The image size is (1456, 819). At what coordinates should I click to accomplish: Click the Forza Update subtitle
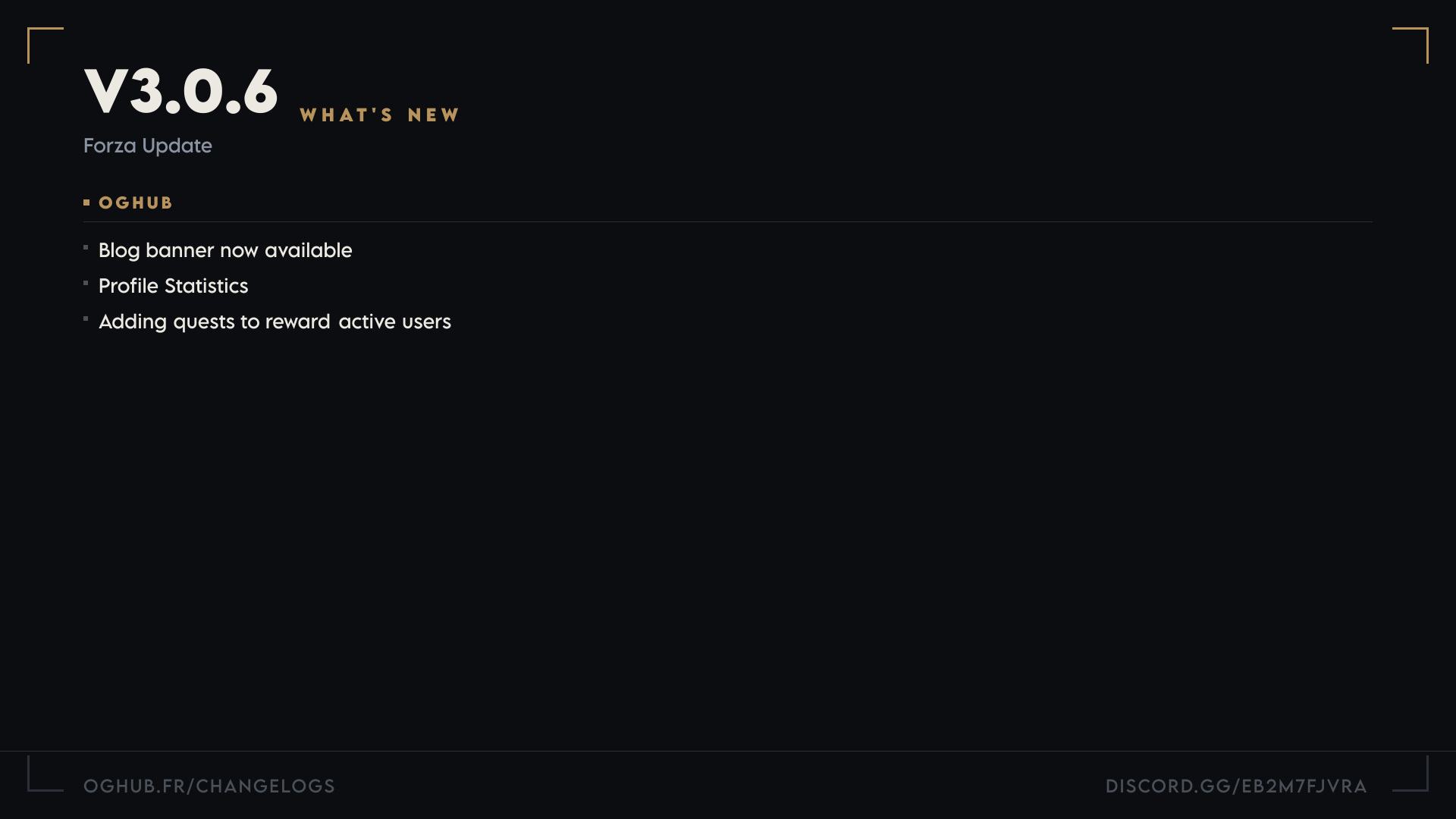(x=148, y=146)
